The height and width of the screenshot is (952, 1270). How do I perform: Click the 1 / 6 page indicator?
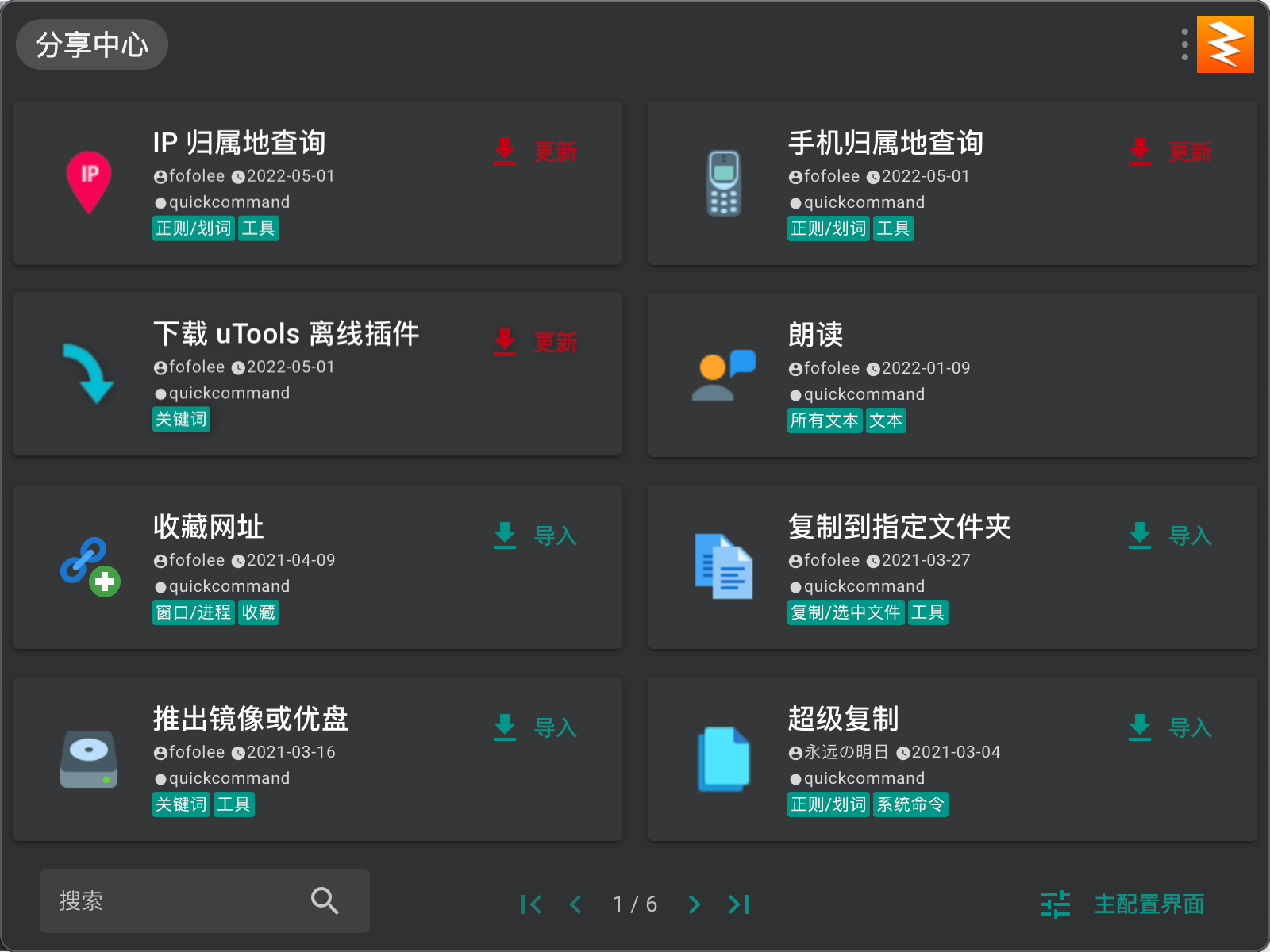(x=635, y=904)
